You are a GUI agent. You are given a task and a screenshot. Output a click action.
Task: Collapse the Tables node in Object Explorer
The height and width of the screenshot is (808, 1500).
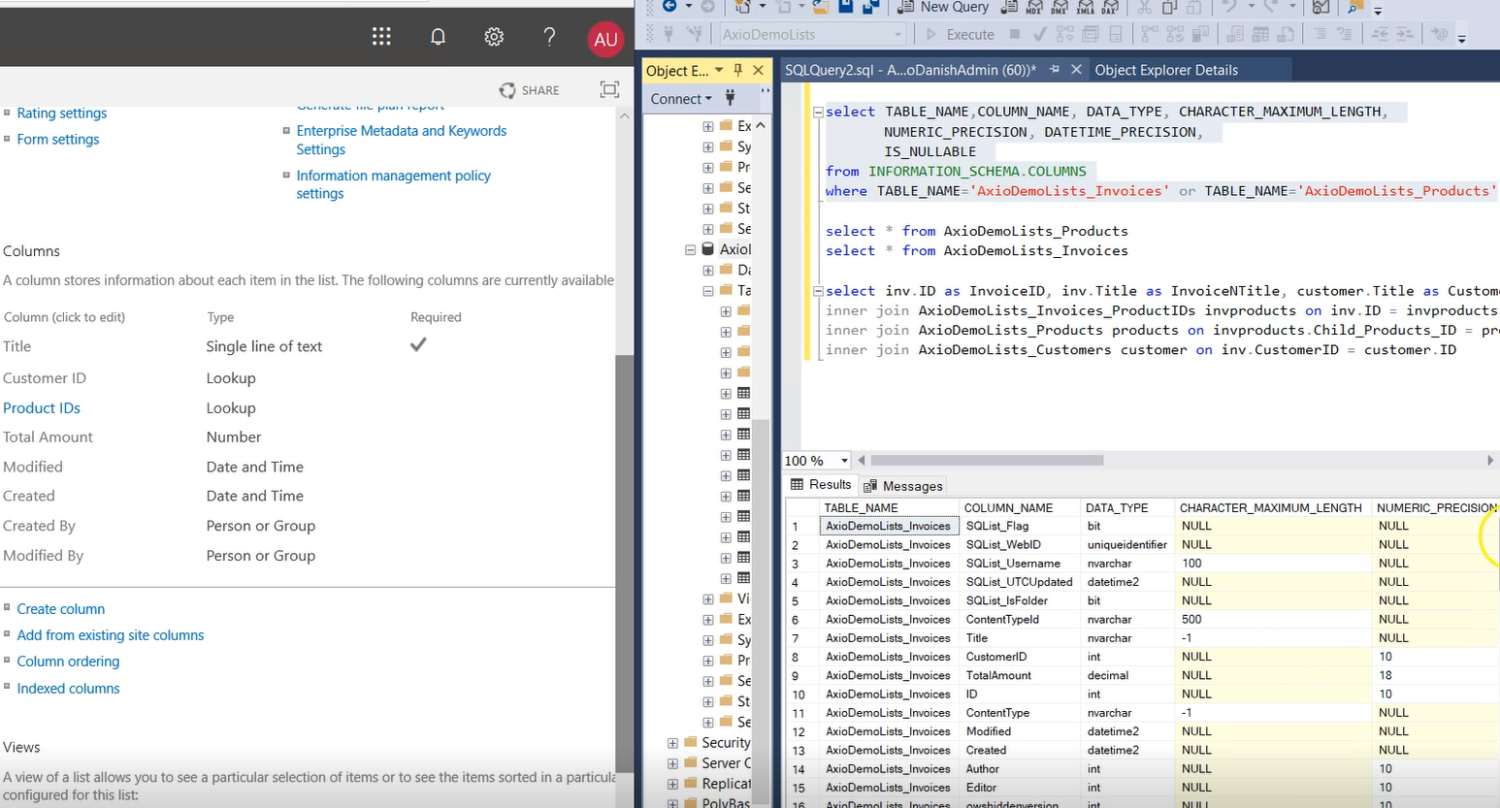(706, 290)
